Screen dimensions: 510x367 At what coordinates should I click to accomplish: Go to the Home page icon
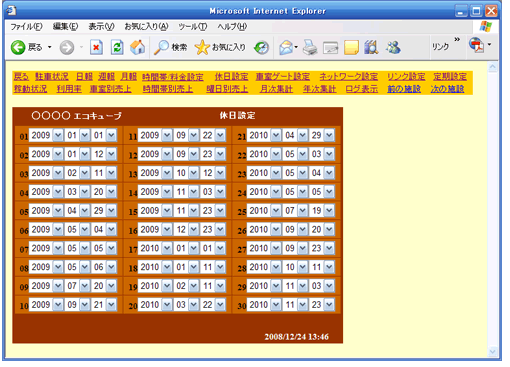pyautogui.click(x=137, y=47)
